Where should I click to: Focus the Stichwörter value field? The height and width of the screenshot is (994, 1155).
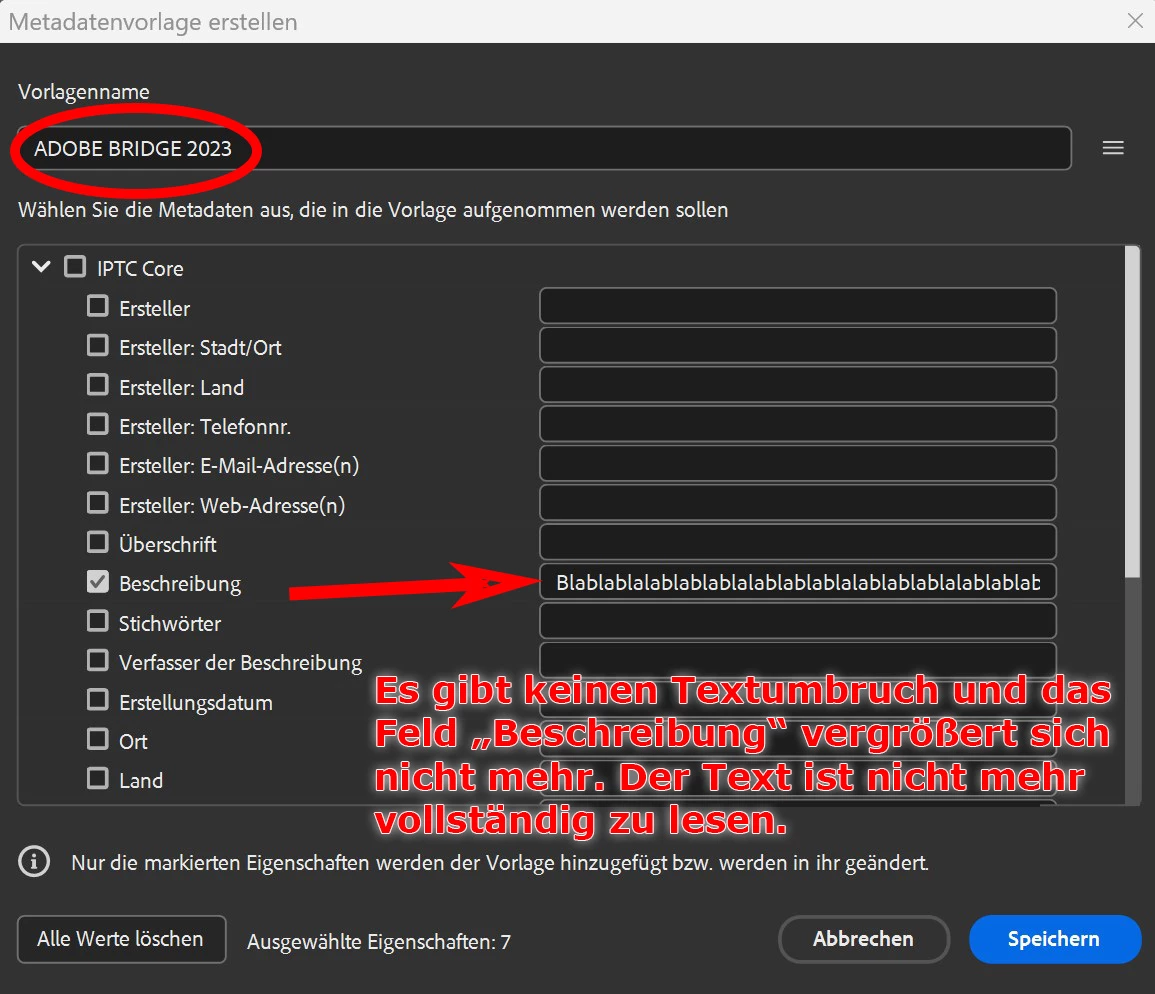[x=798, y=621]
